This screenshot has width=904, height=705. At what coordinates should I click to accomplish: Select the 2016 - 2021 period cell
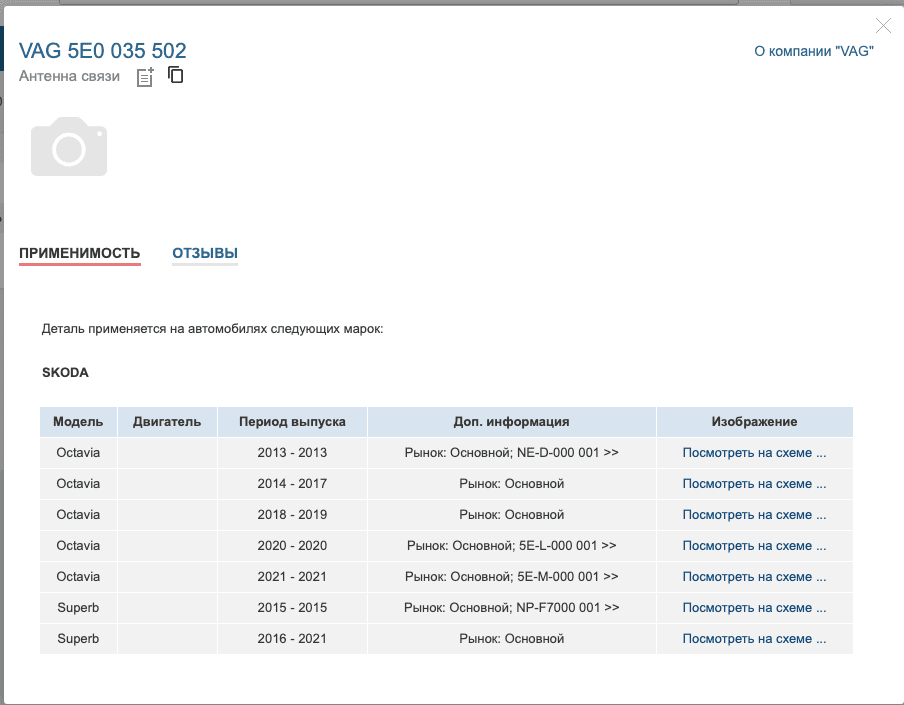click(292, 639)
